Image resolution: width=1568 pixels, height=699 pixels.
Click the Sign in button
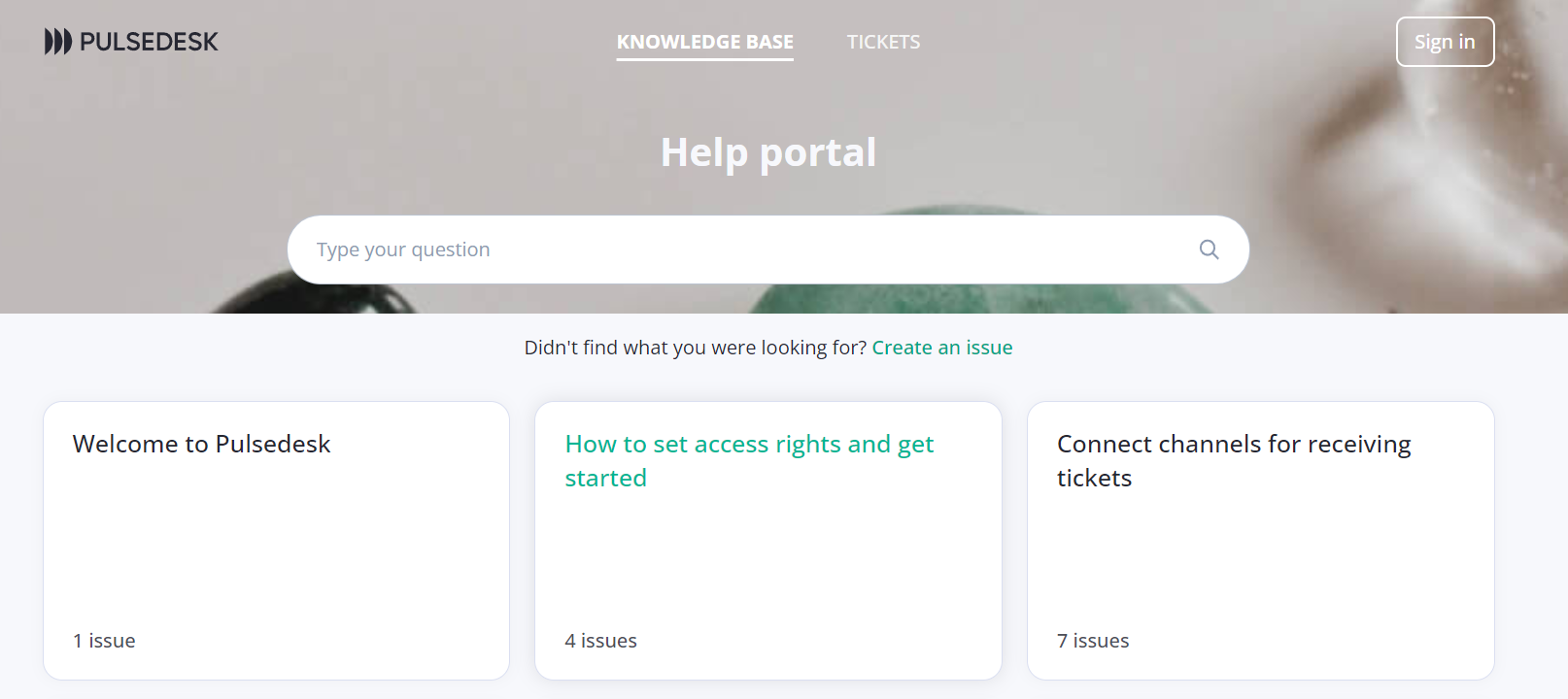pos(1445,42)
